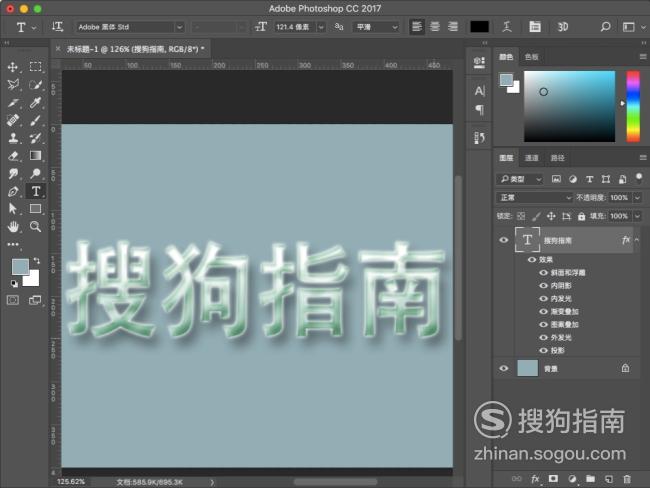Select the Zoom tool

tap(36, 226)
